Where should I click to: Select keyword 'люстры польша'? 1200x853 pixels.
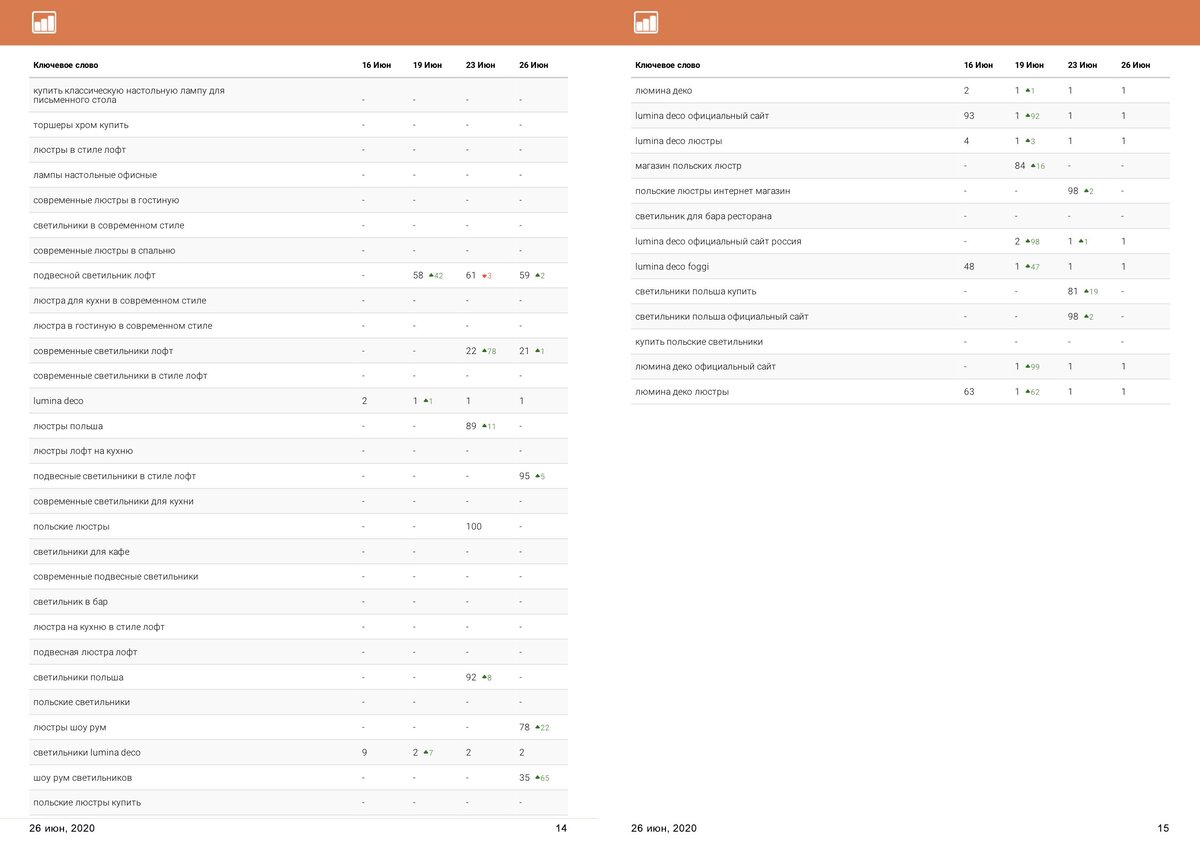(68, 426)
